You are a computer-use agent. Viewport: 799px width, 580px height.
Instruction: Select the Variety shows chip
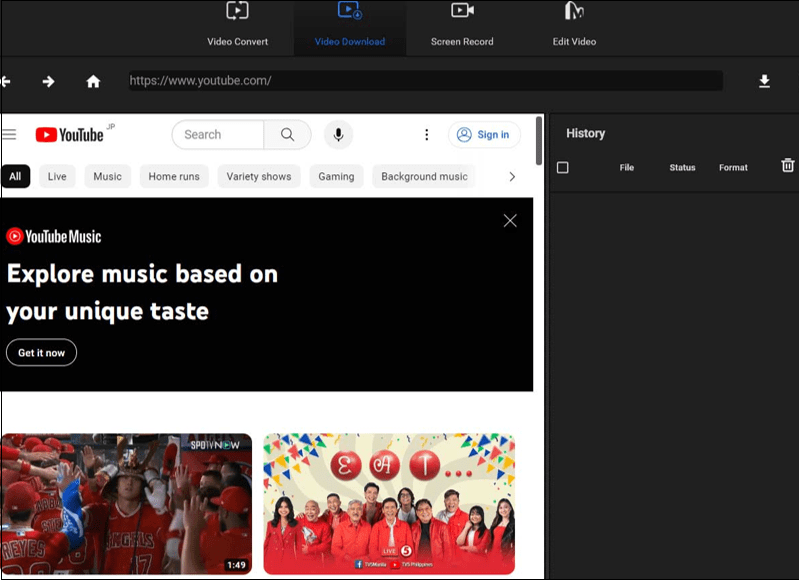click(x=259, y=176)
